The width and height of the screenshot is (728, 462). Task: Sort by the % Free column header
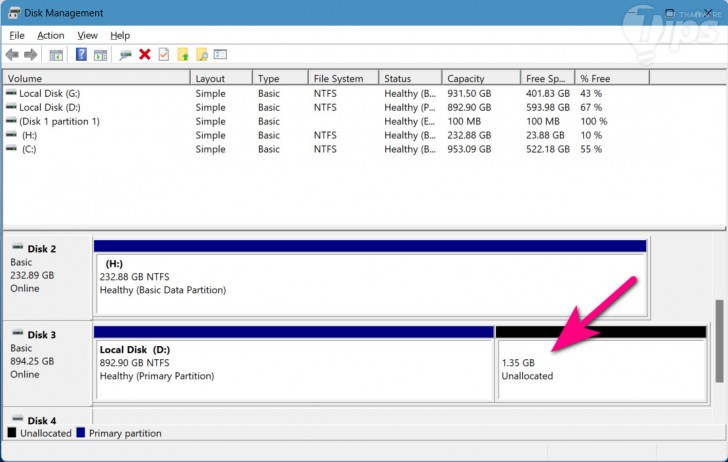[612, 78]
